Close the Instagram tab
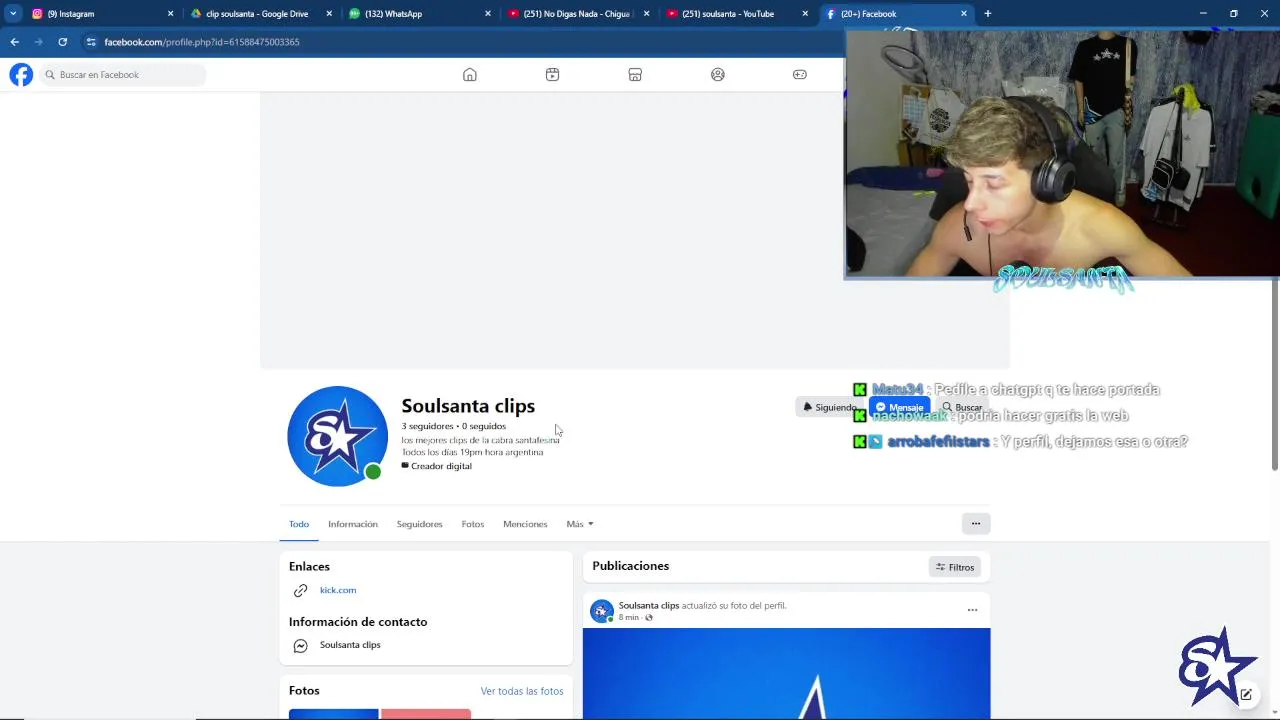This screenshot has height=720, width=1280. (x=170, y=14)
